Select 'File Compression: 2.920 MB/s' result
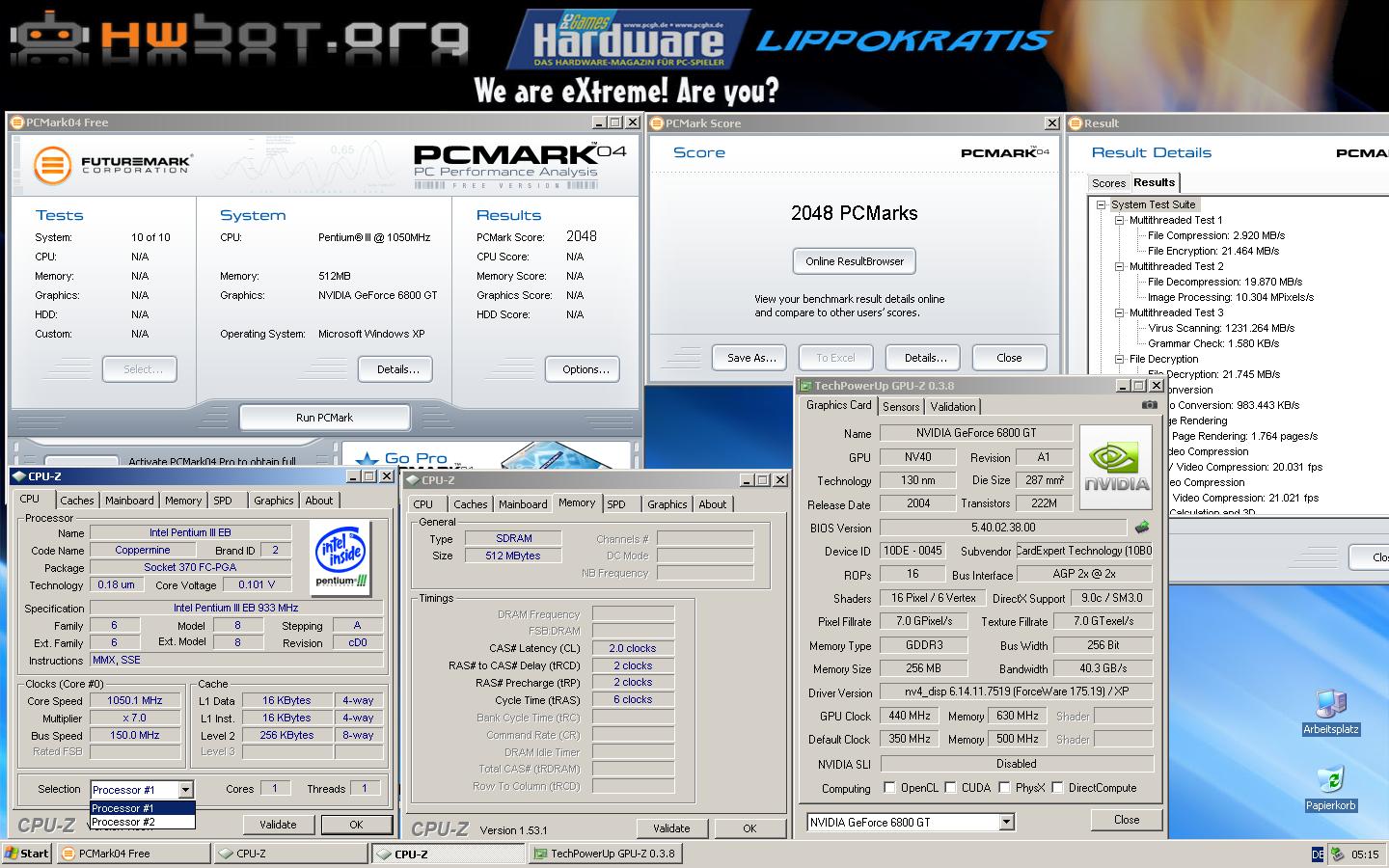 [x=1216, y=235]
